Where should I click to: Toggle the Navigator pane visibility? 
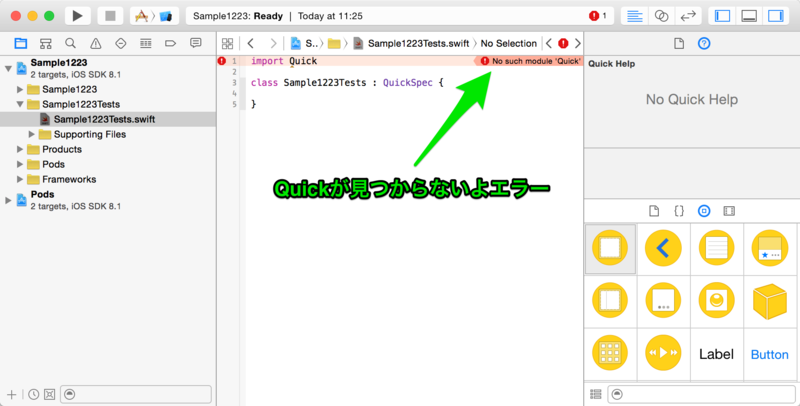722,16
